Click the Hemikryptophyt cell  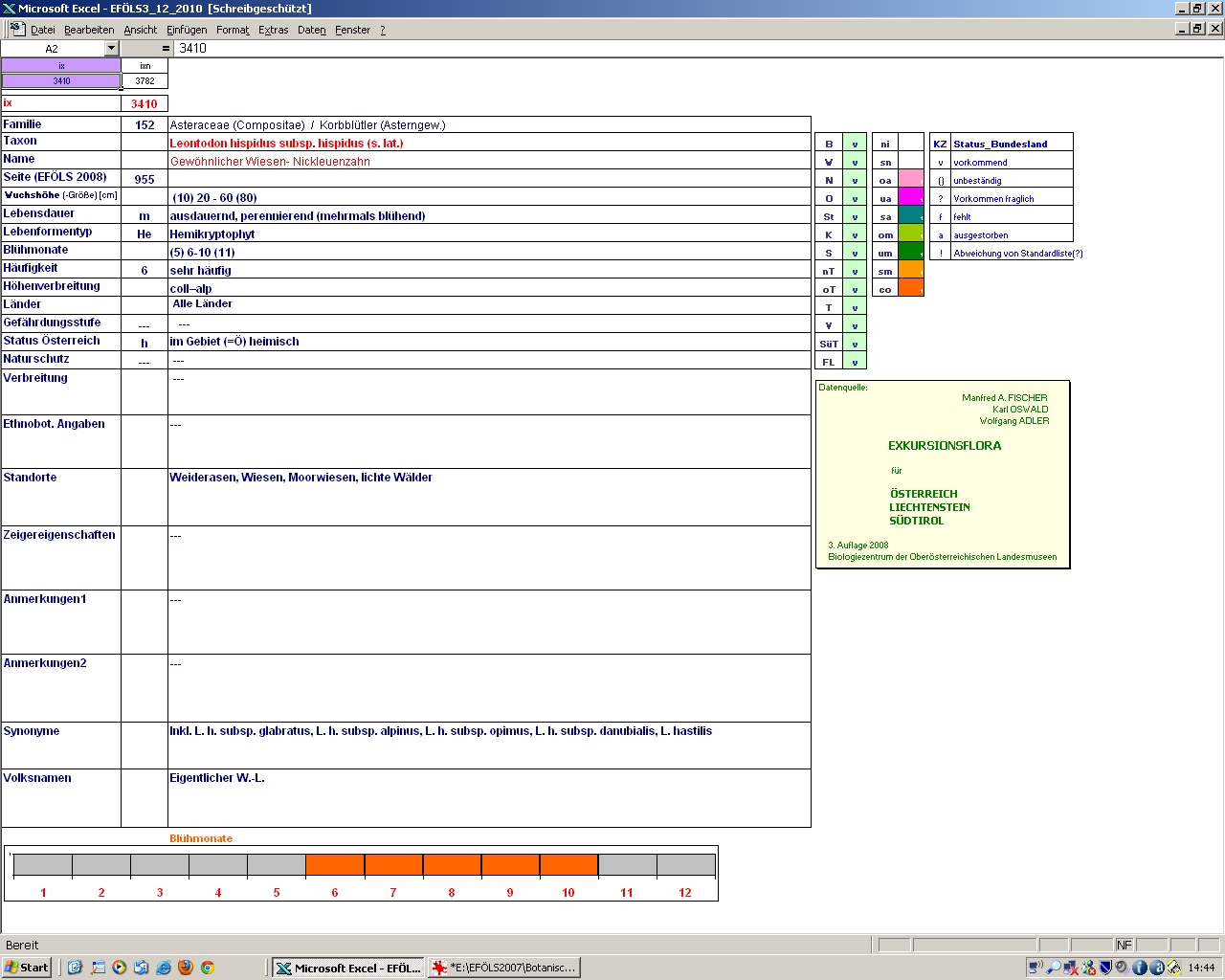tap(489, 234)
